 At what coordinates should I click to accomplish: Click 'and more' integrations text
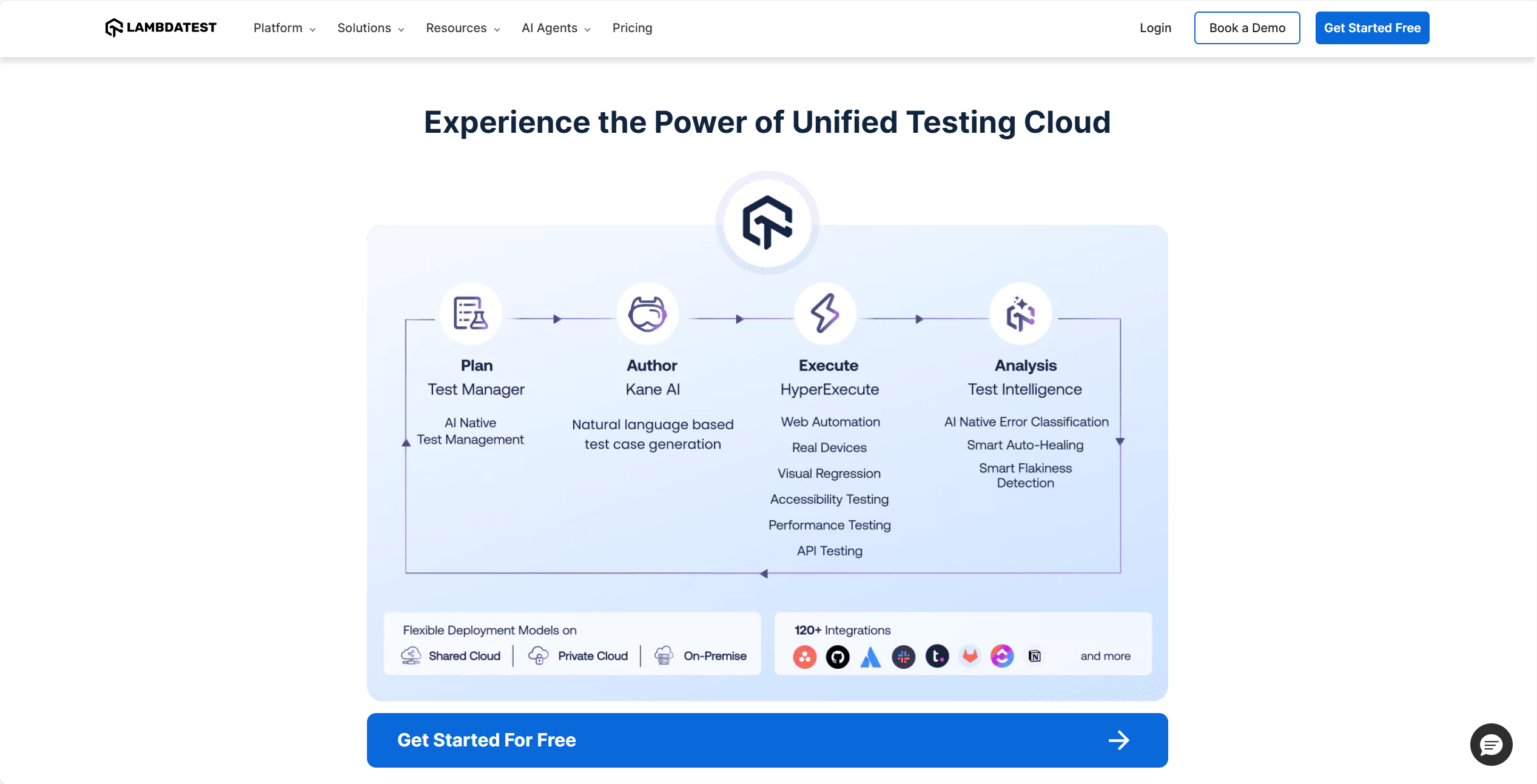1105,656
